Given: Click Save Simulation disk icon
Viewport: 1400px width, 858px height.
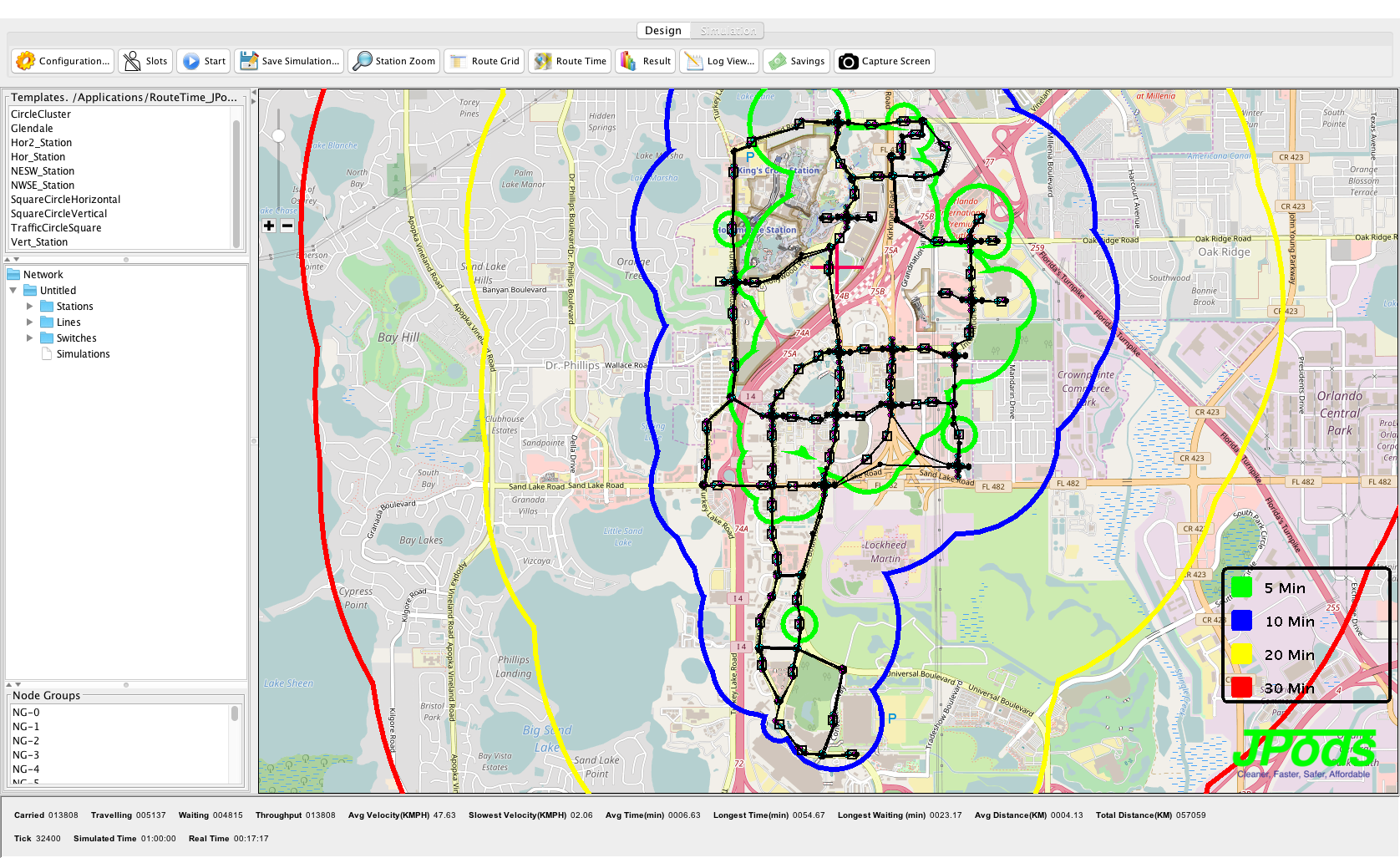Looking at the screenshot, I should tap(249, 61).
